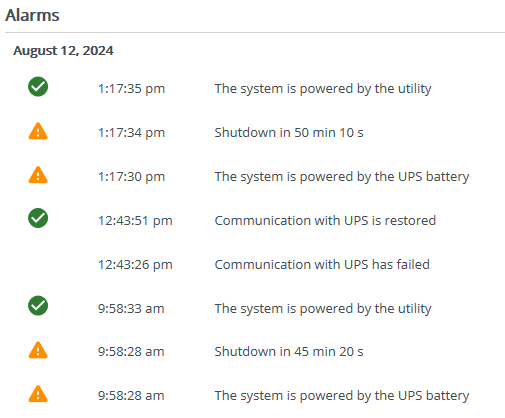This screenshot has height=418, width=505.
Task: Select "Shutdown in 45 min 20 s" message
Action: click(x=289, y=352)
